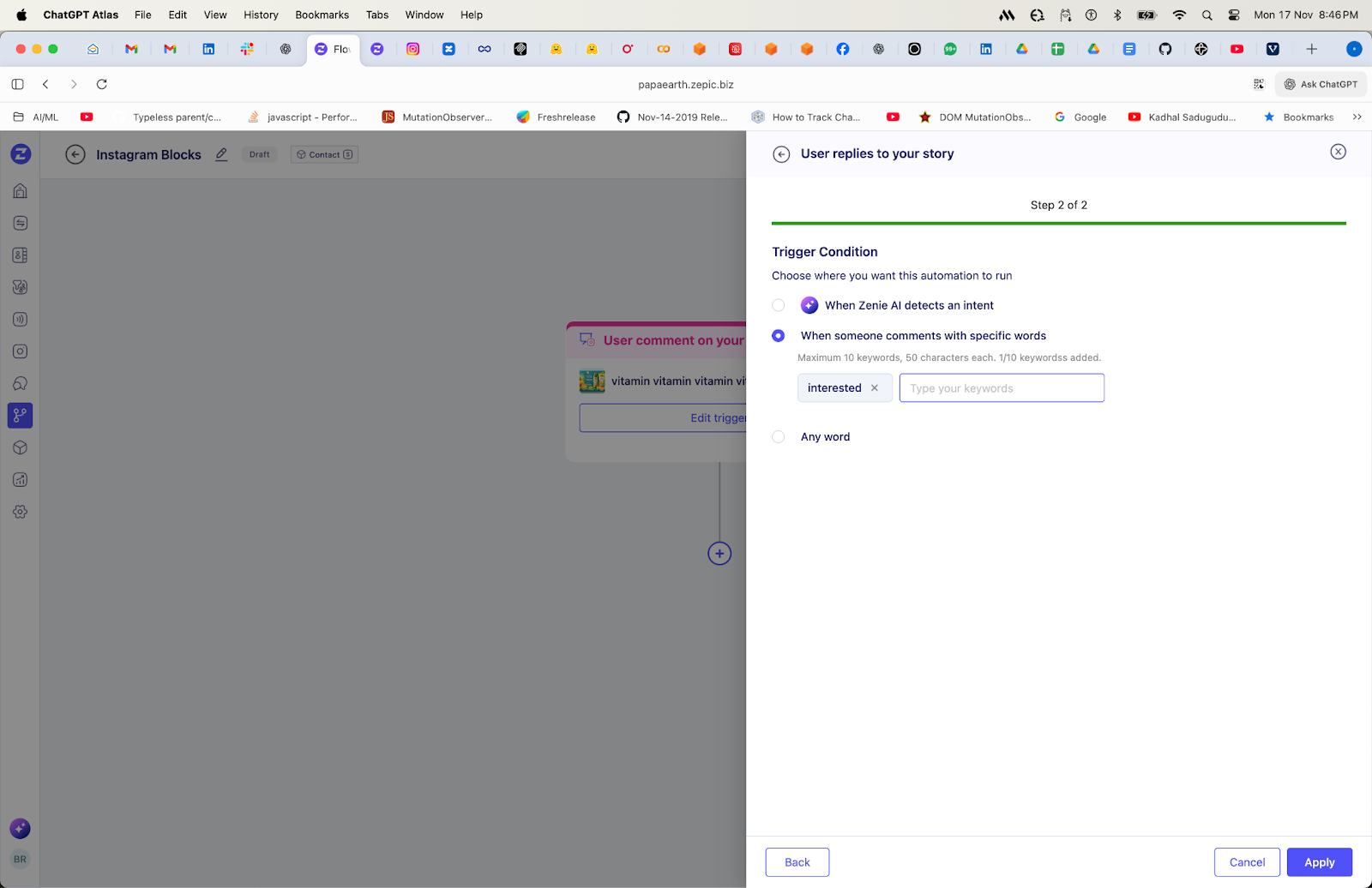
Task: Click the Ask ChatGPT button
Action: pos(1321,84)
